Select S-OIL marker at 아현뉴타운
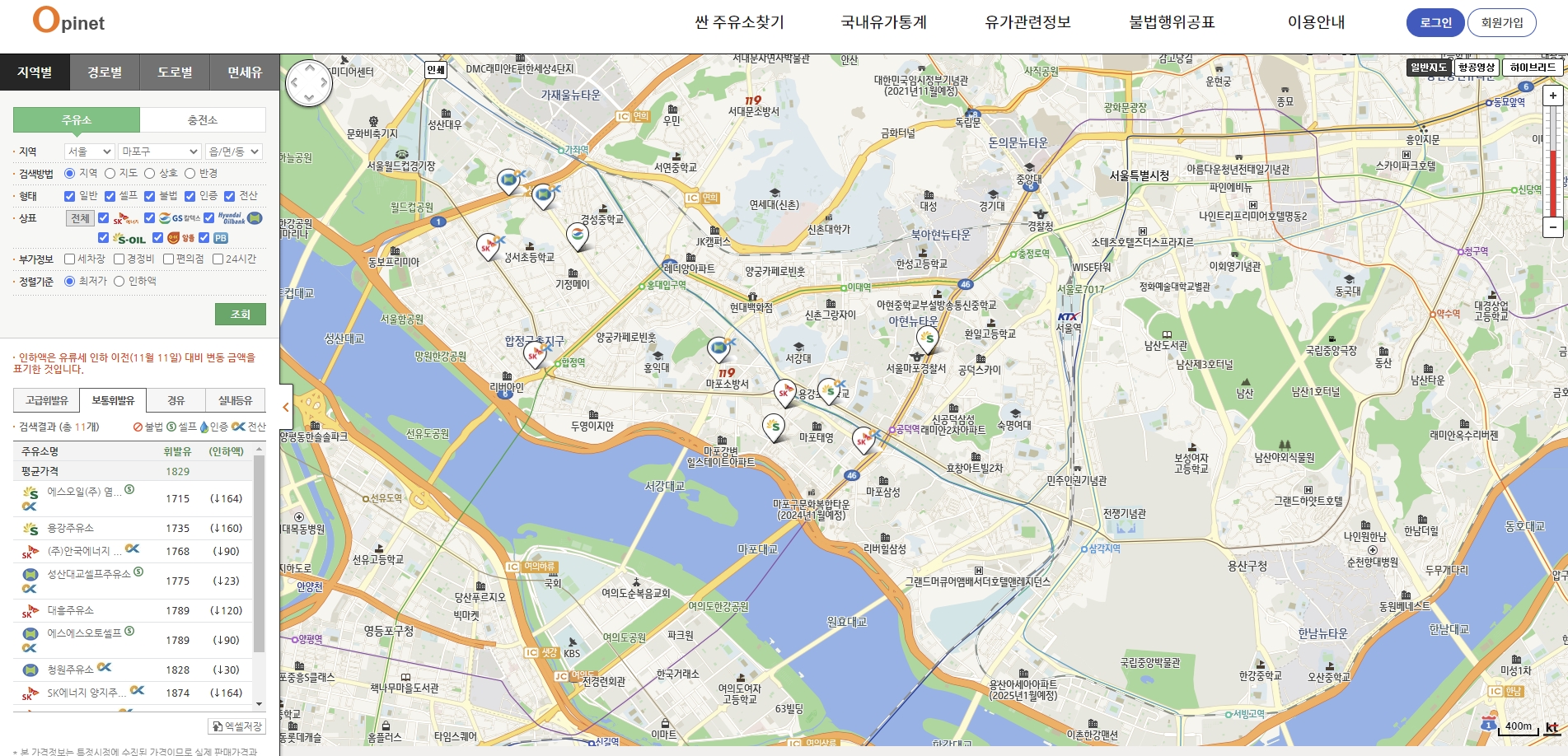The height and width of the screenshot is (756, 1568). point(929,338)
